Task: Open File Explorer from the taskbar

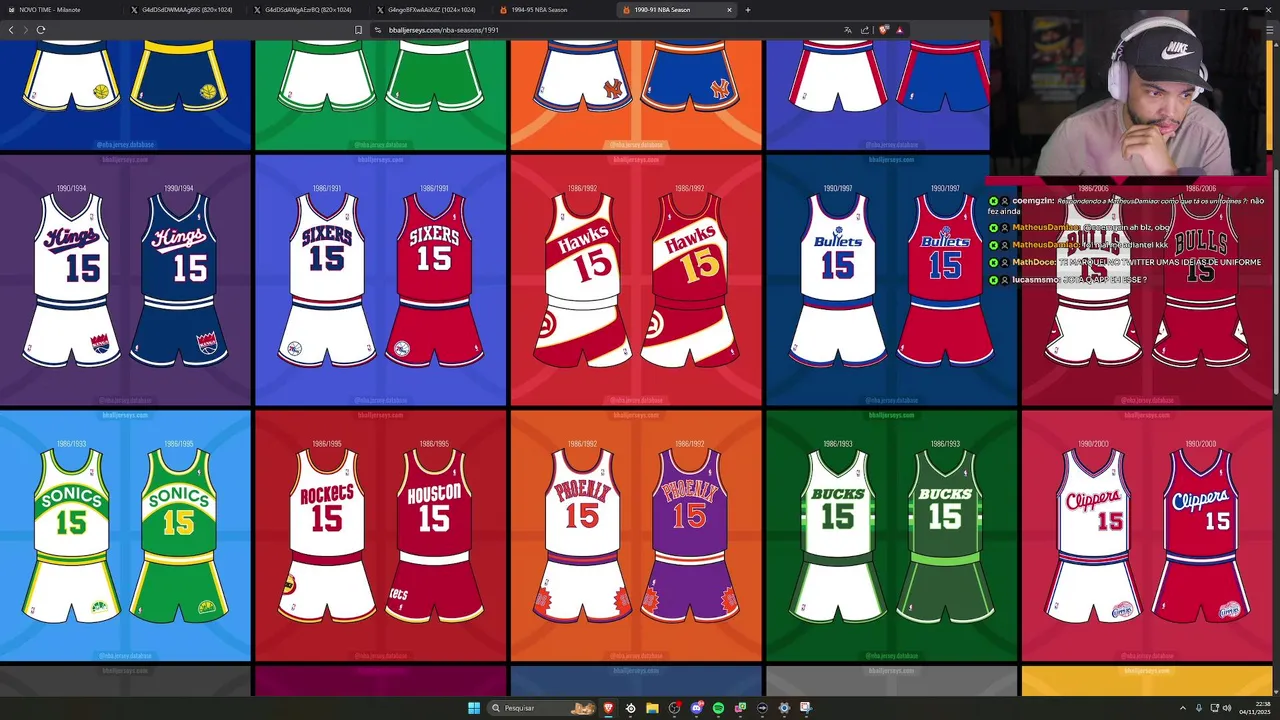Action: [x=652, y=708]
